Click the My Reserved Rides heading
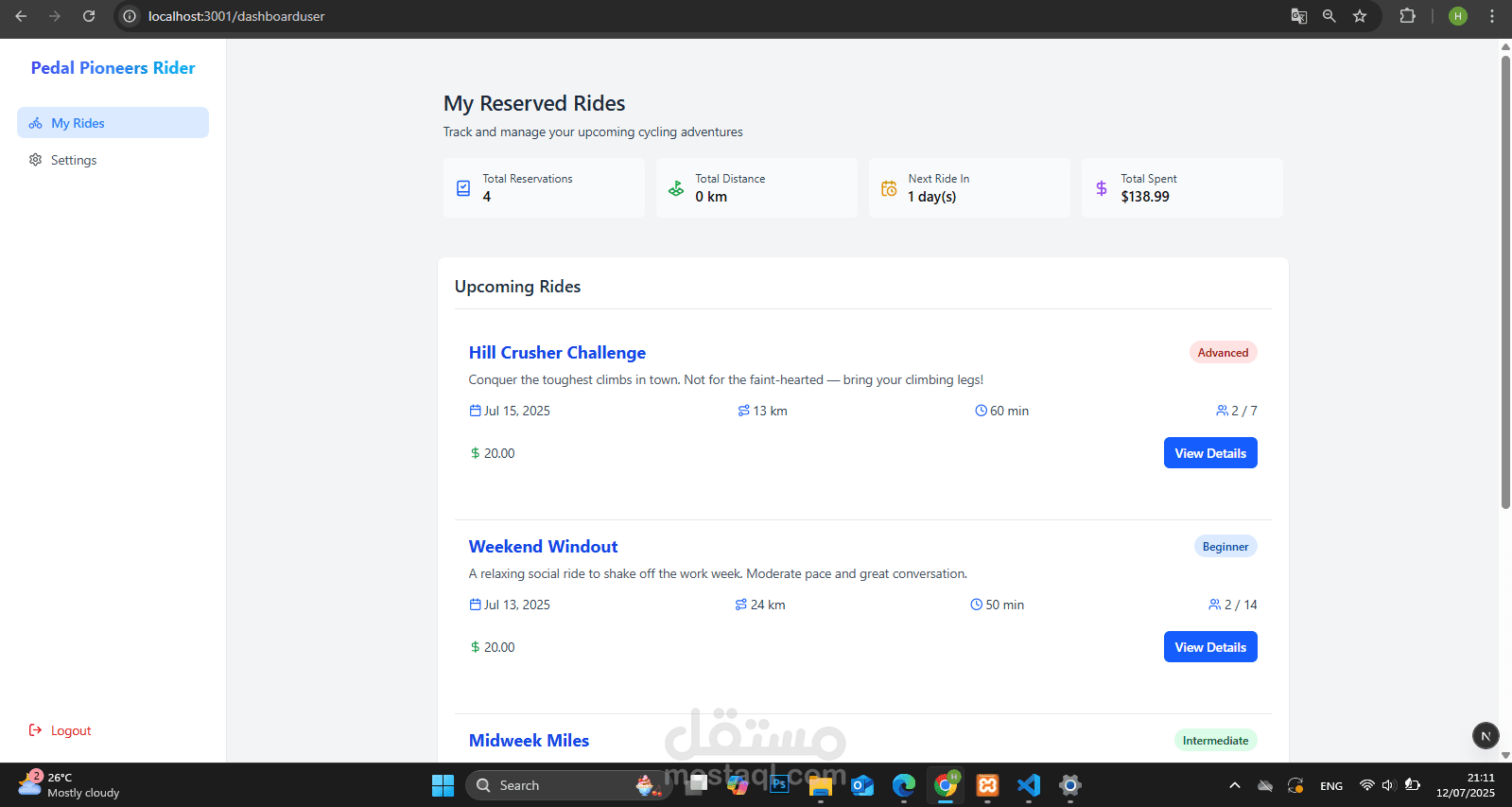Image resolution: width=1512 pixels, height=807 pixels. [x=534, y=103]
